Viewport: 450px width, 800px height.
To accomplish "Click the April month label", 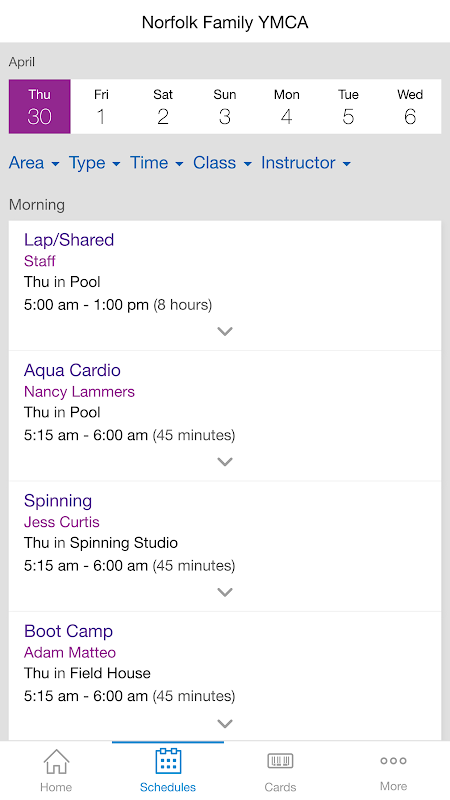I will click(22, 62).
